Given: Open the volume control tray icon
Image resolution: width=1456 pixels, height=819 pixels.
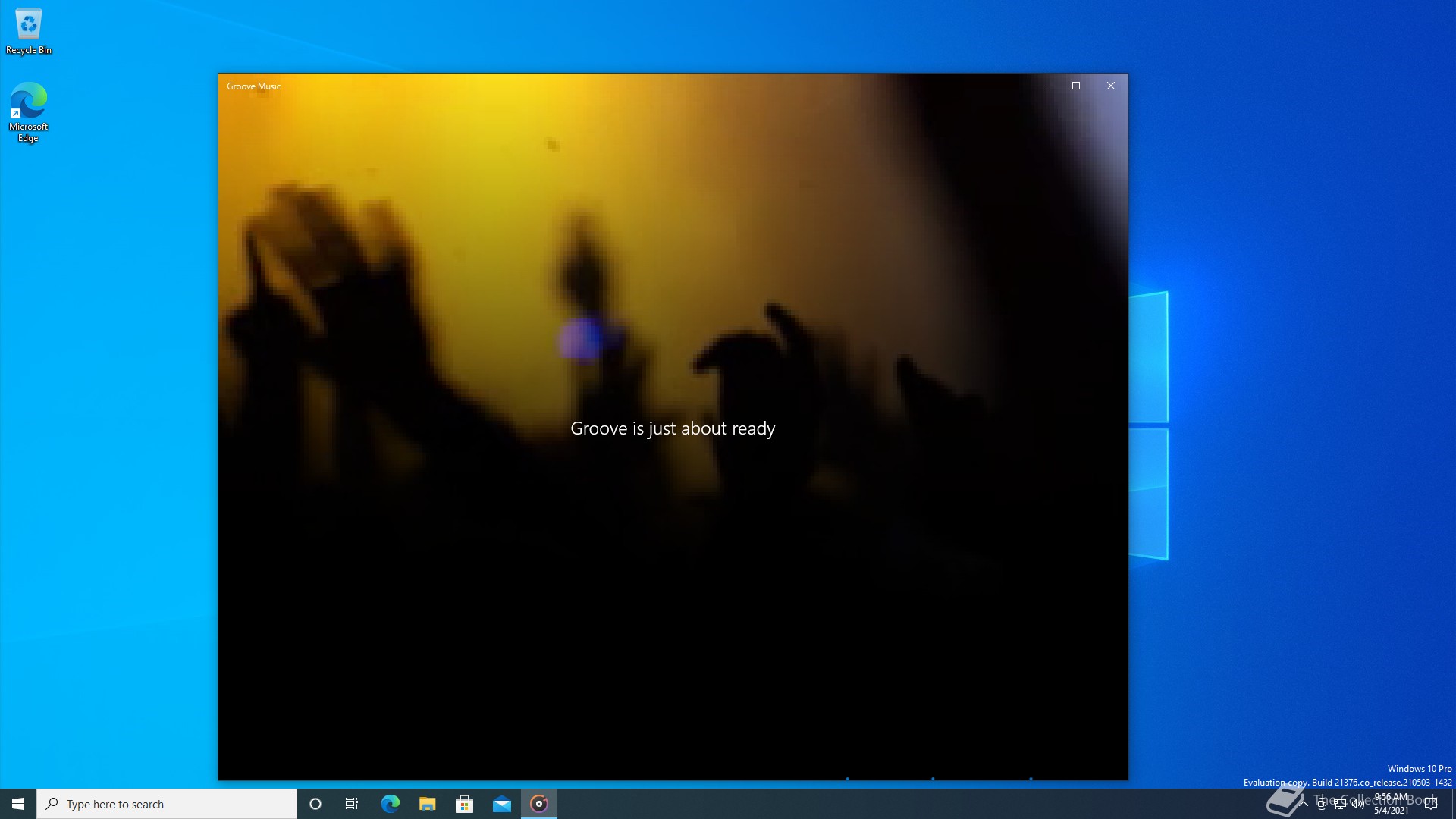Looking at the screenshot, I should 1358,804.
